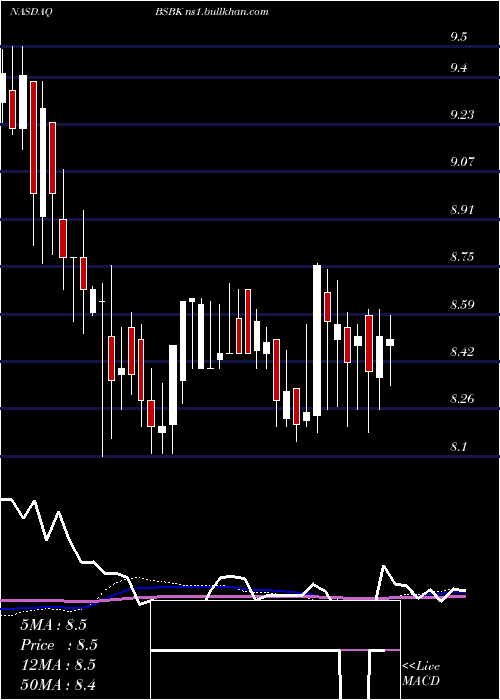This screenshot has width=500, height=700.
Task: Click the 9.23 price axis label
Action: tap(462, 115)
